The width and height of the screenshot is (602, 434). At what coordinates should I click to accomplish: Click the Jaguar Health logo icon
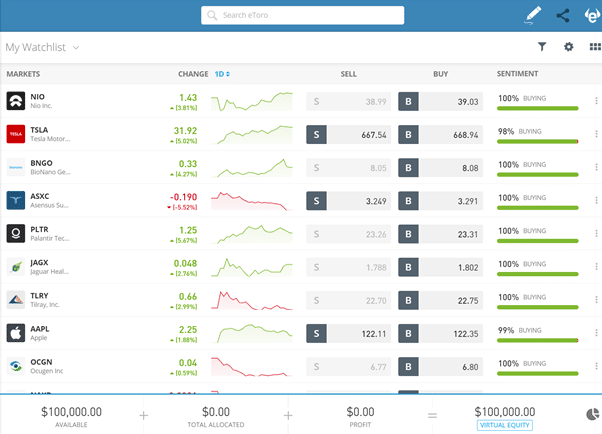[16, 267]
